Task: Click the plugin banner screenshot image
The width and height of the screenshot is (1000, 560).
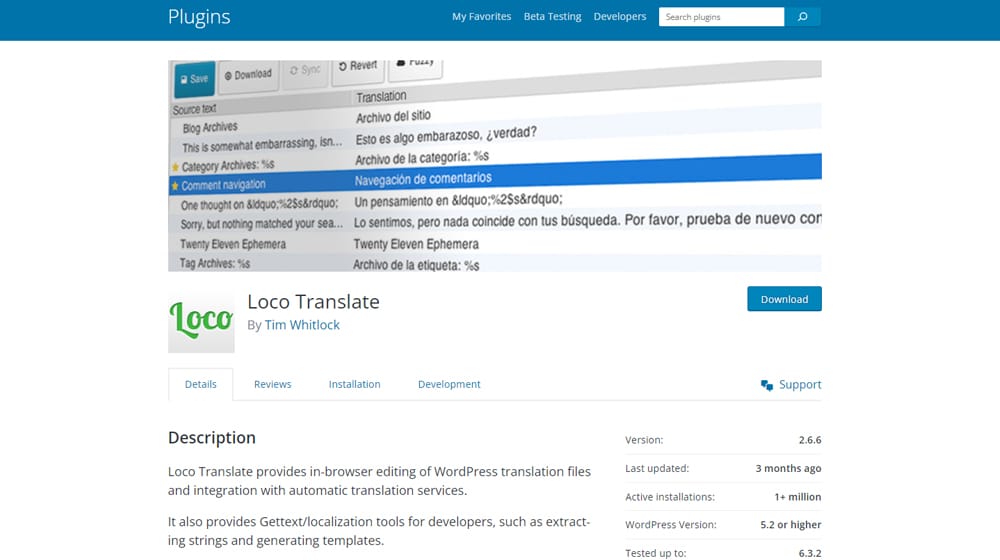Action: click(x=495, y=166)
